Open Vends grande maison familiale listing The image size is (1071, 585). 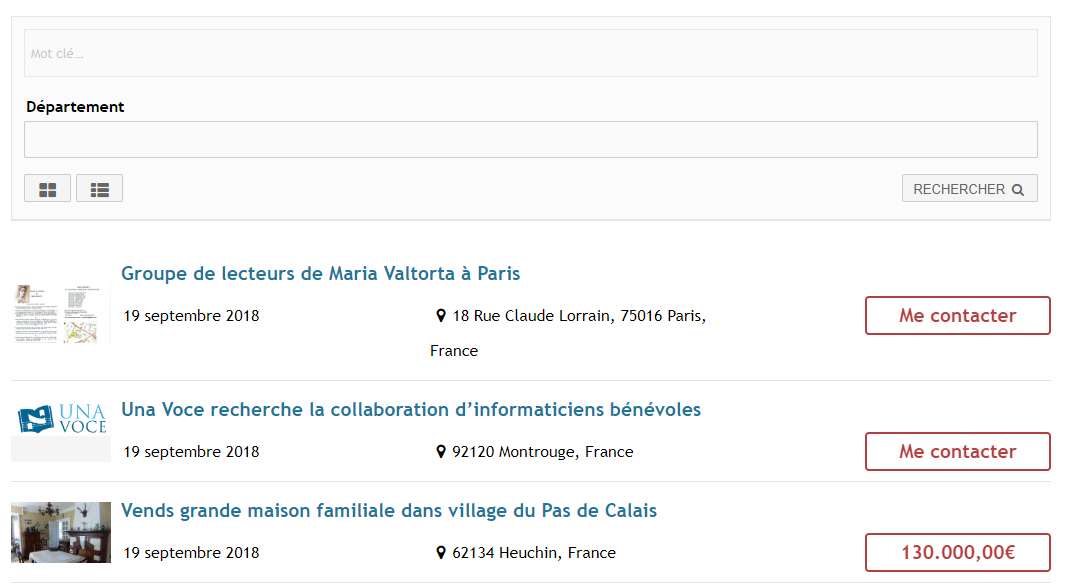(x=388, y=511)
